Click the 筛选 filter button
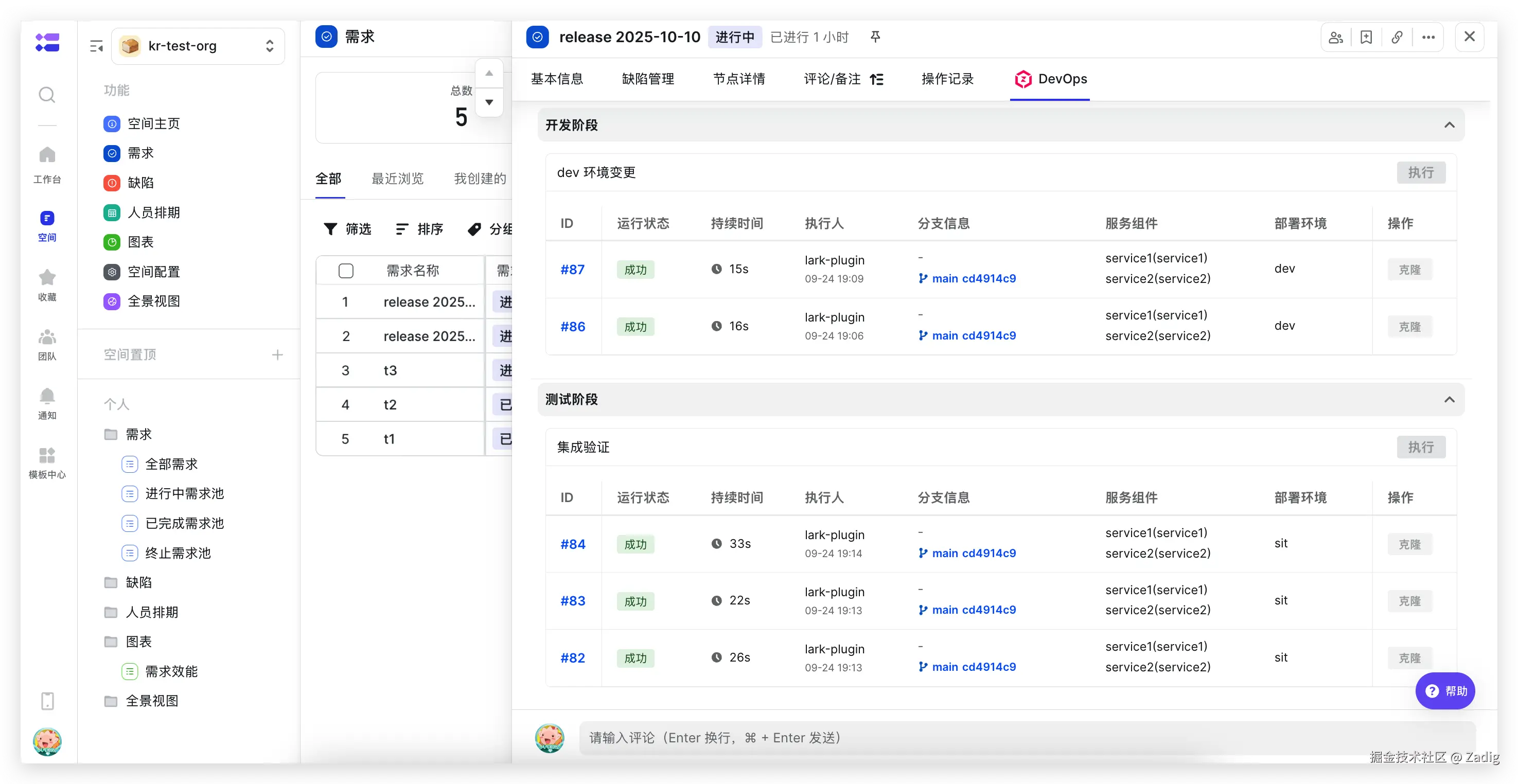The width and height of the screenshot is (1518, 784). (348, 229)
